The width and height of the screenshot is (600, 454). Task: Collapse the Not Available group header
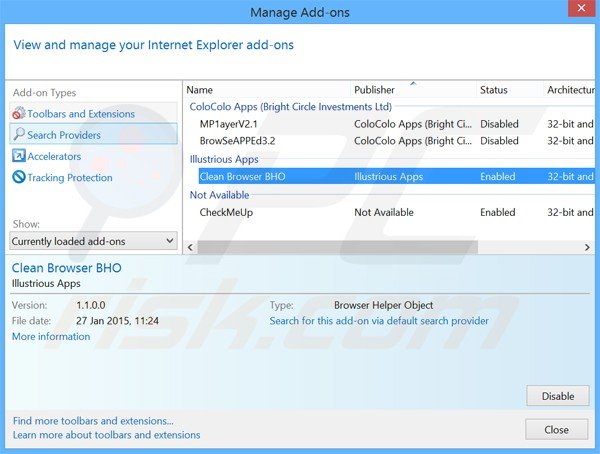click(219, 195)
